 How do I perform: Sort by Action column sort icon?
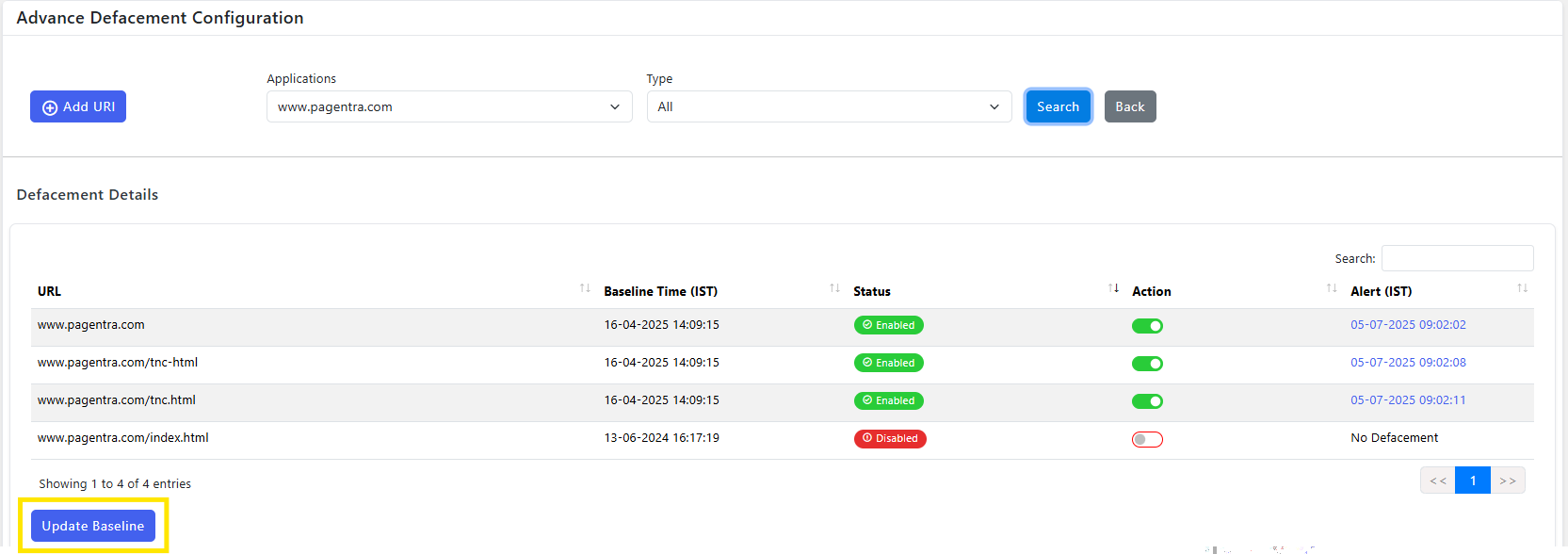[x=1332, y=288]
